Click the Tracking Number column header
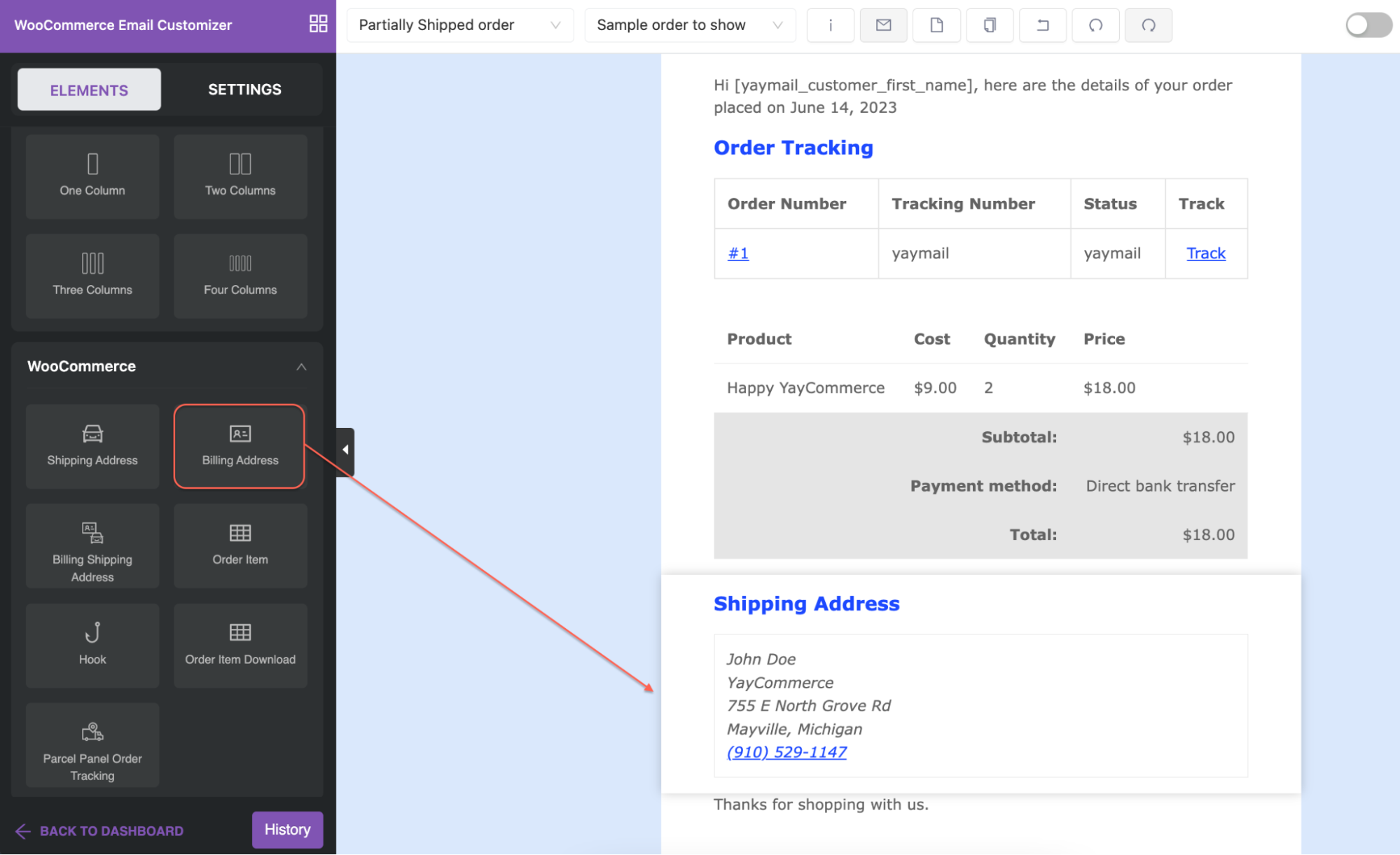Image resolution: width=1400 pixels, height=855 pixels. [x=963, y=204]
